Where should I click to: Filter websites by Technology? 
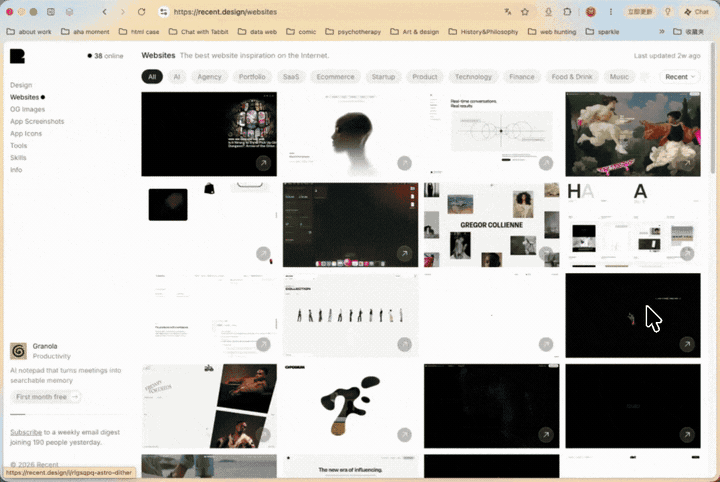click(473, 77)
